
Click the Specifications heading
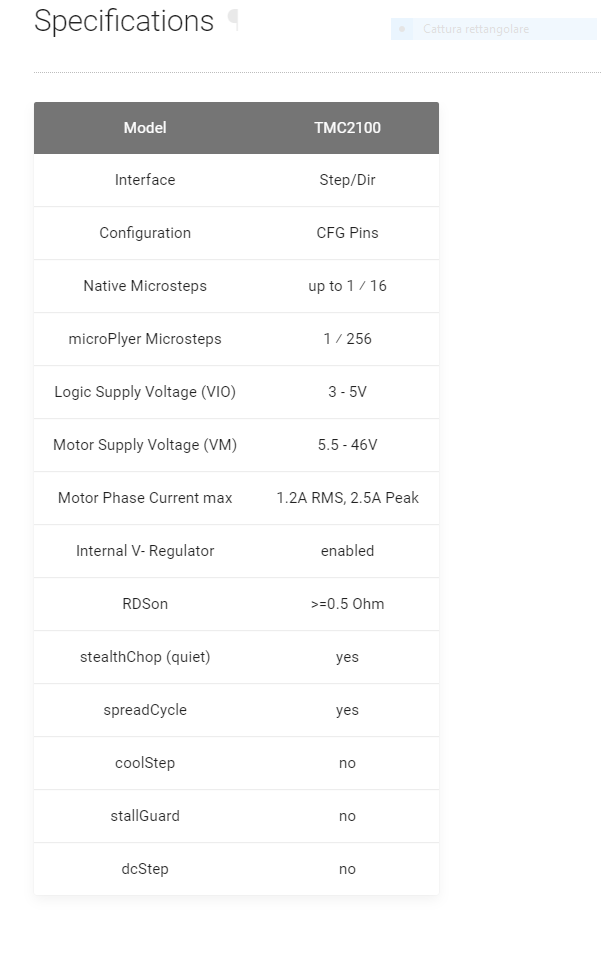(124, 21)
